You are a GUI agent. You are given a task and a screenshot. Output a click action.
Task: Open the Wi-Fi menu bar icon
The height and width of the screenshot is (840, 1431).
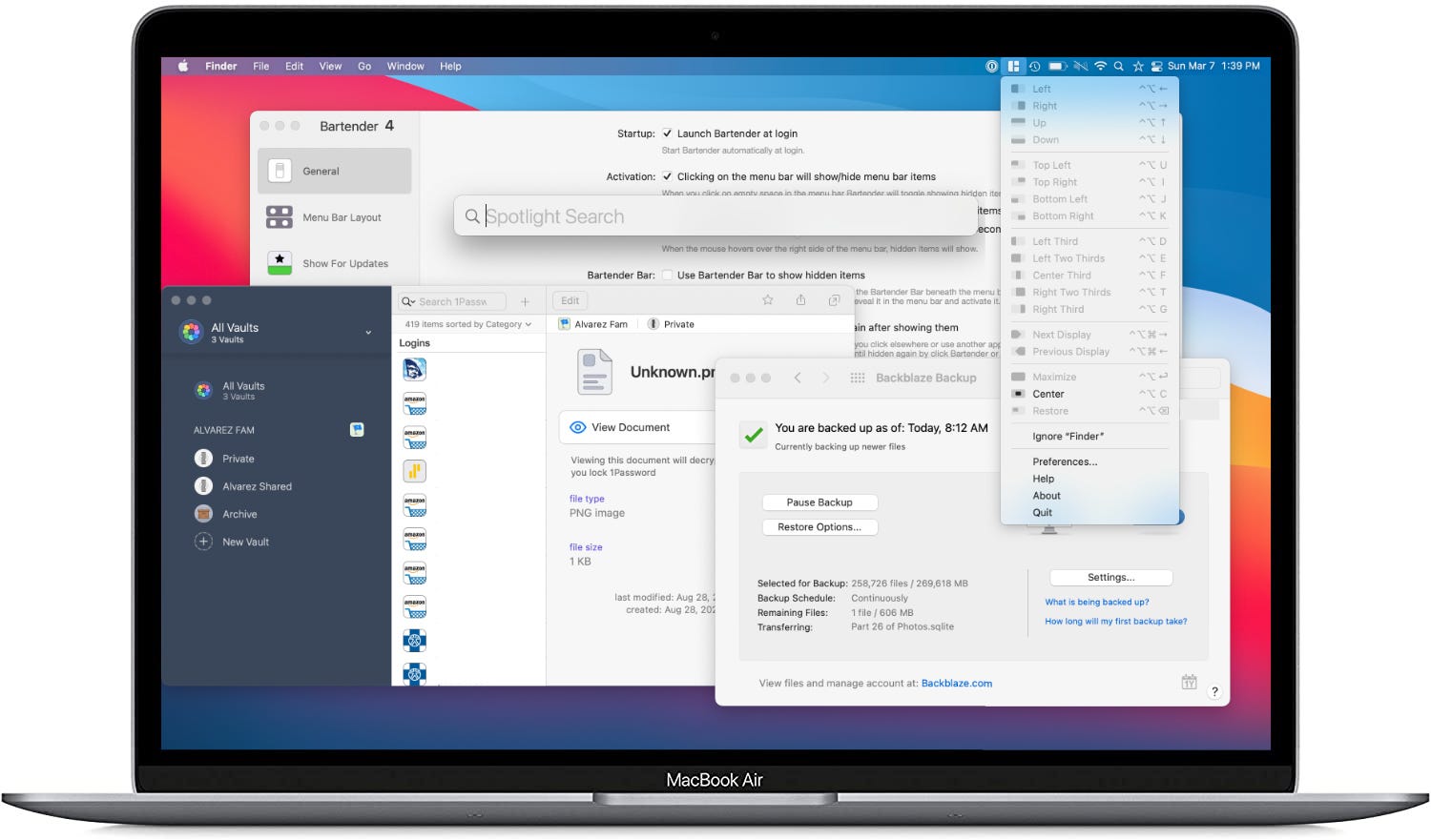click(1100, 67)
